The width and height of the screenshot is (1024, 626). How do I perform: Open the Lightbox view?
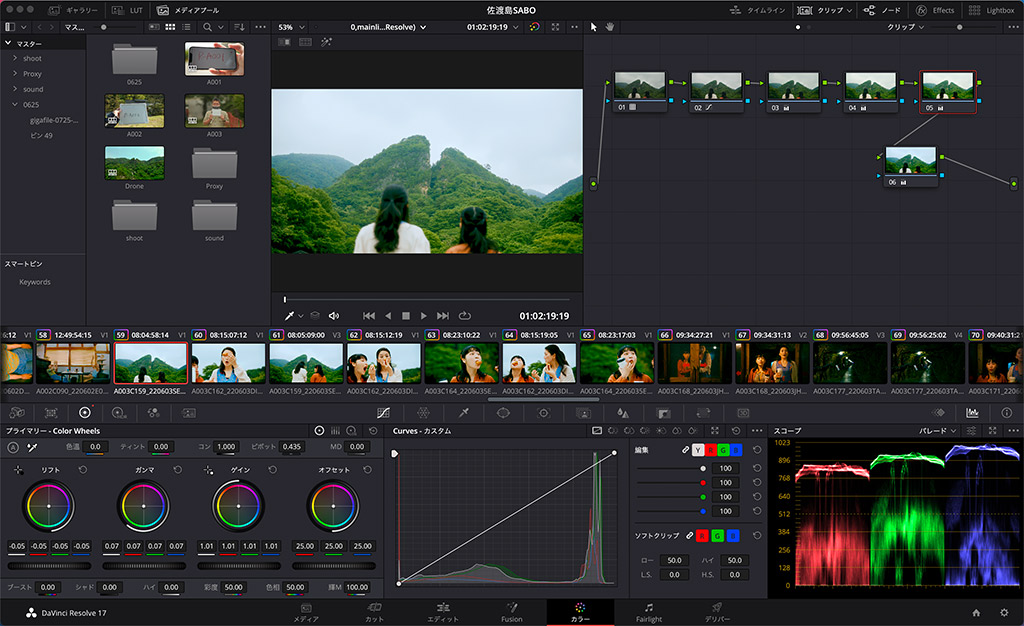tap(991, 10)
